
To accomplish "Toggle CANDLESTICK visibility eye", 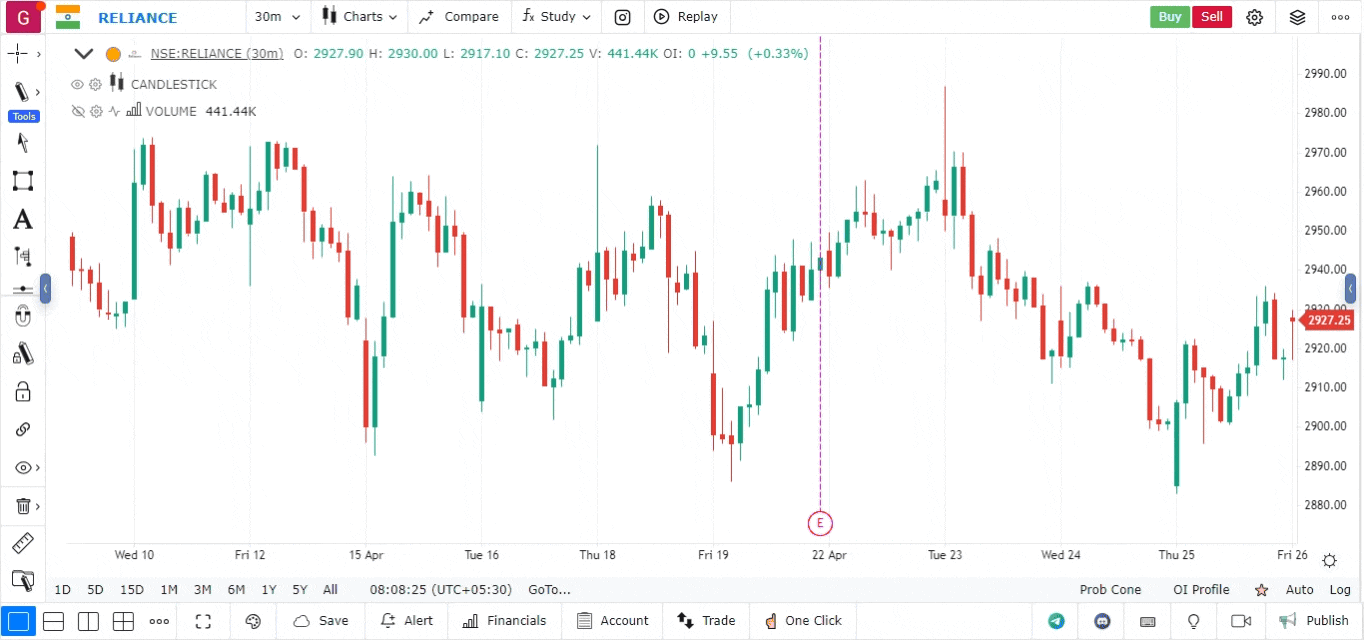I will coord(77,84).
